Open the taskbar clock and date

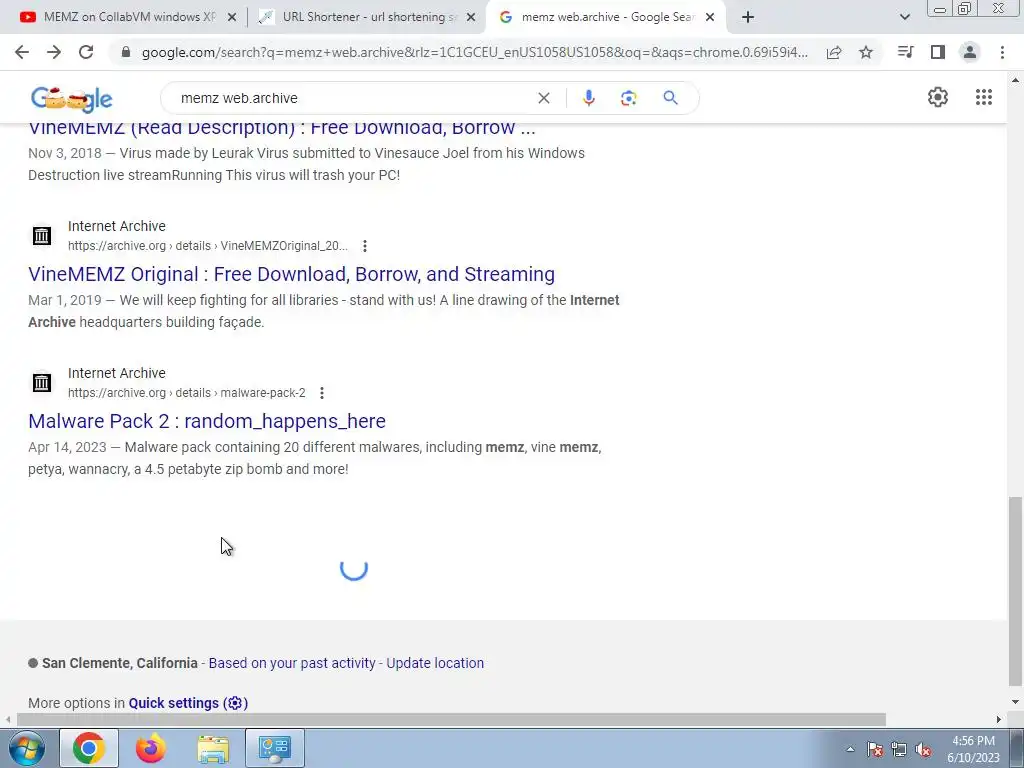(973, 749)
